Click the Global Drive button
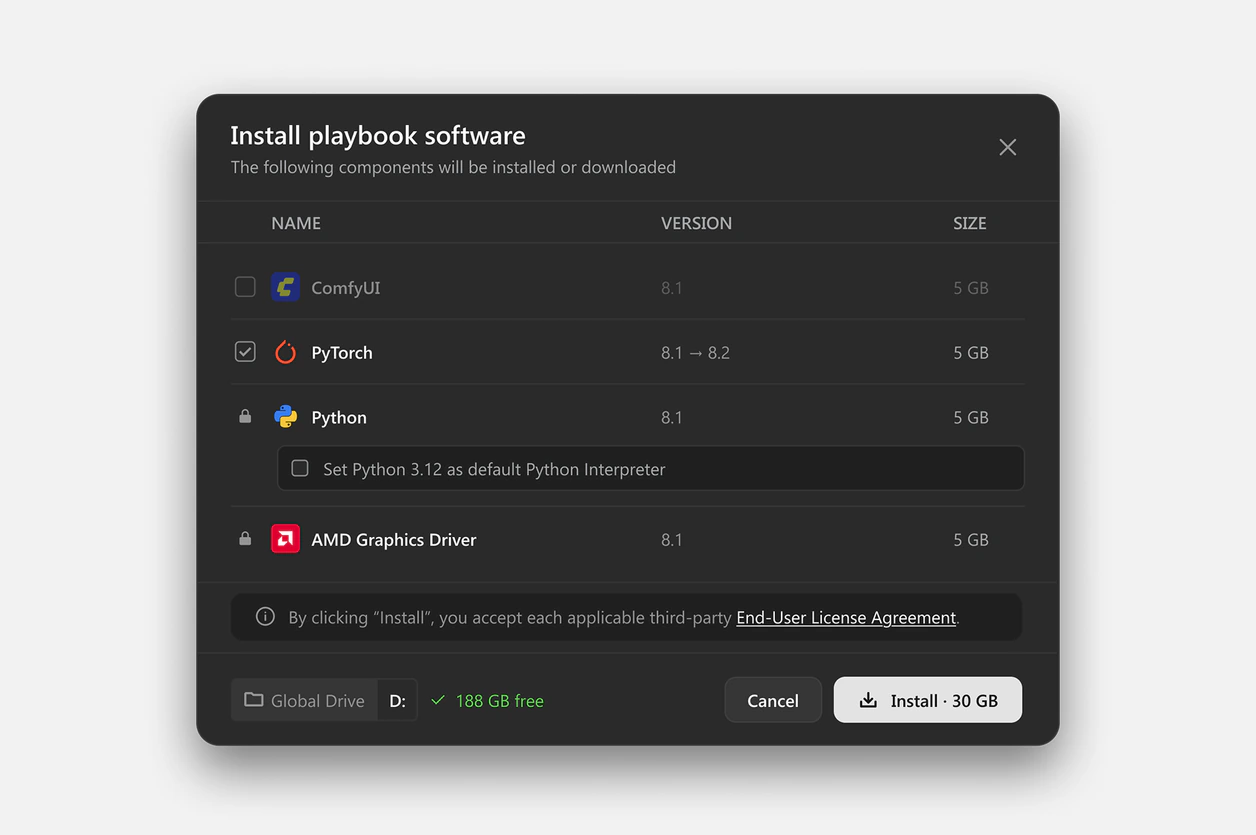 304,700
